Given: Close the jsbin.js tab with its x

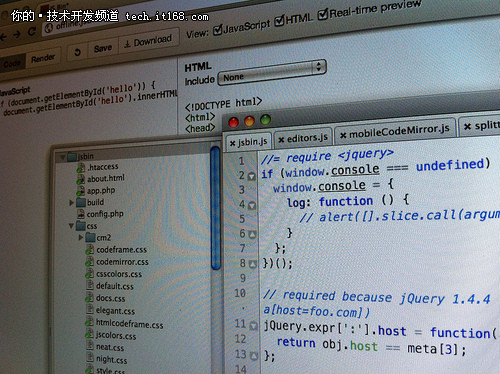Looking at the screenshot, I should [232, 144].
